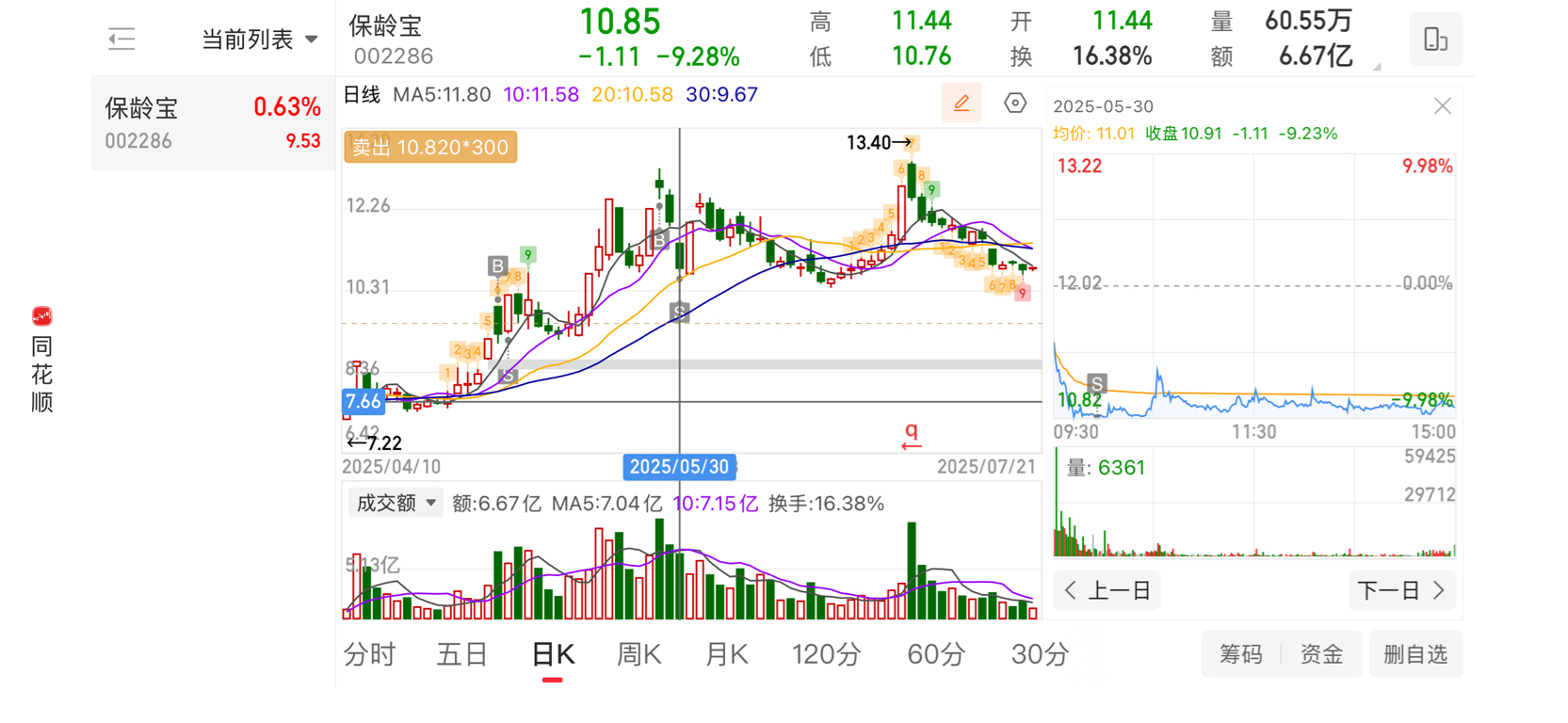Screen dimensions: 1568x723
Task: Go to next day 下一日
Action: click(1402, 590)
